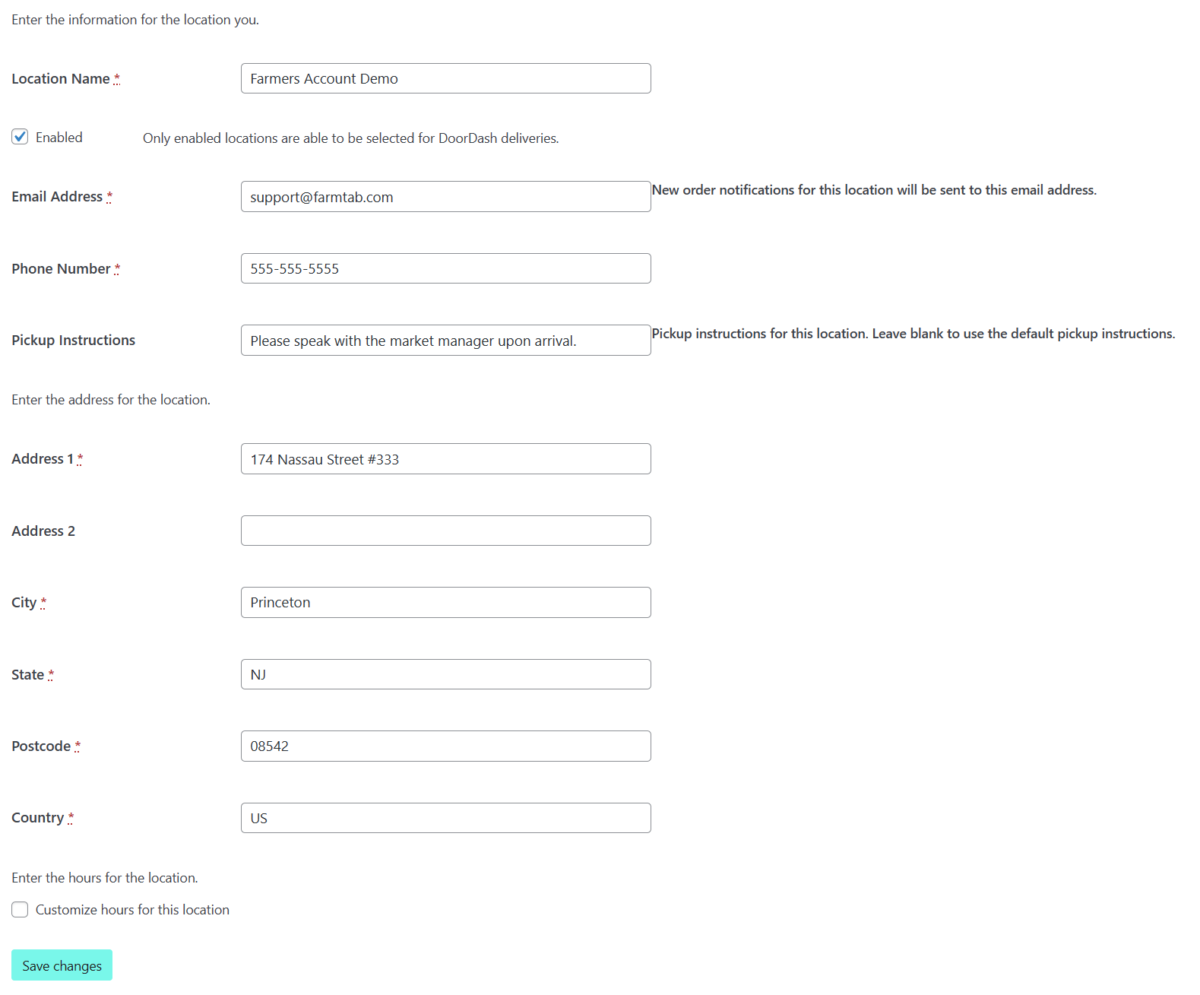This screenshot has height=995, width=1200.
Task: Click into the Phone Number field
Action: 445,269
